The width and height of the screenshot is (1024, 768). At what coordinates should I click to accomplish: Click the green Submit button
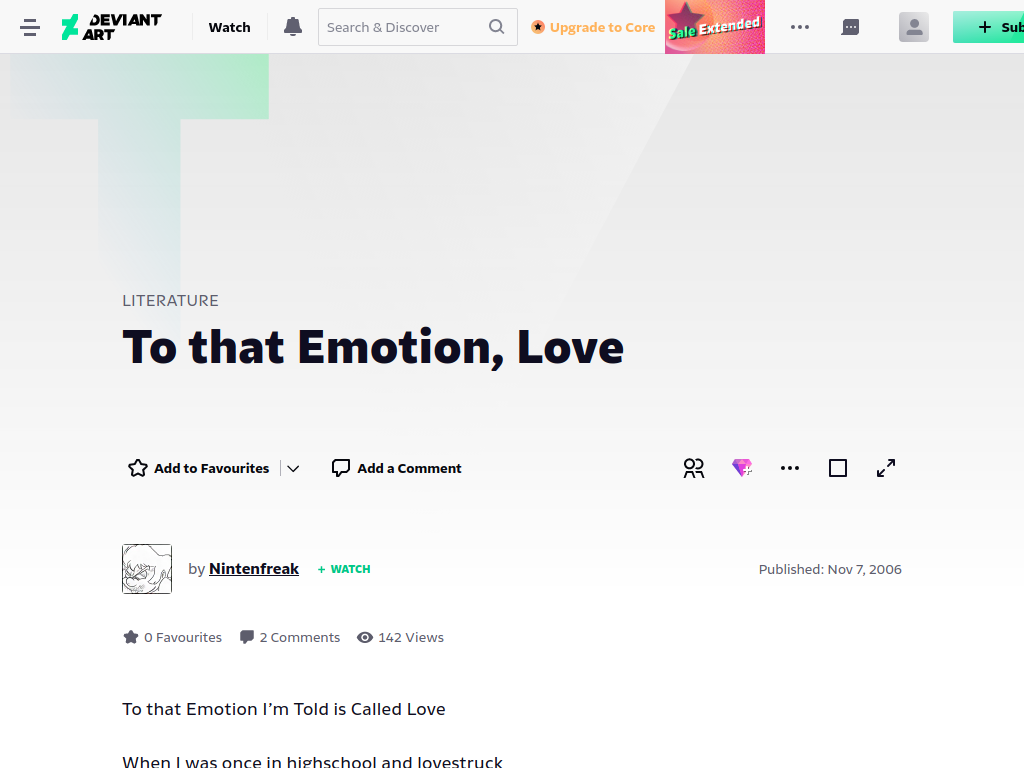click(989, 27)
